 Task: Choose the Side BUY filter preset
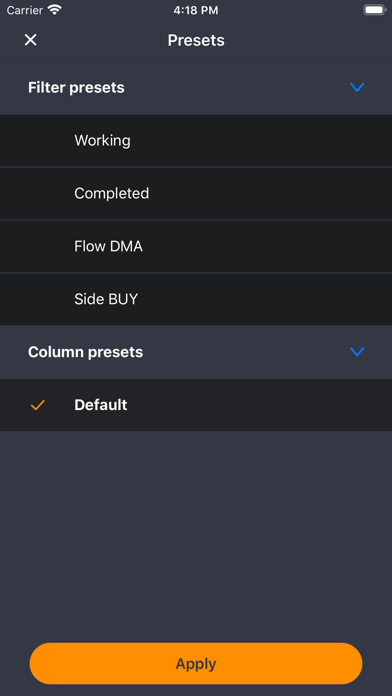pyautogui.click(x=196, y=299)
